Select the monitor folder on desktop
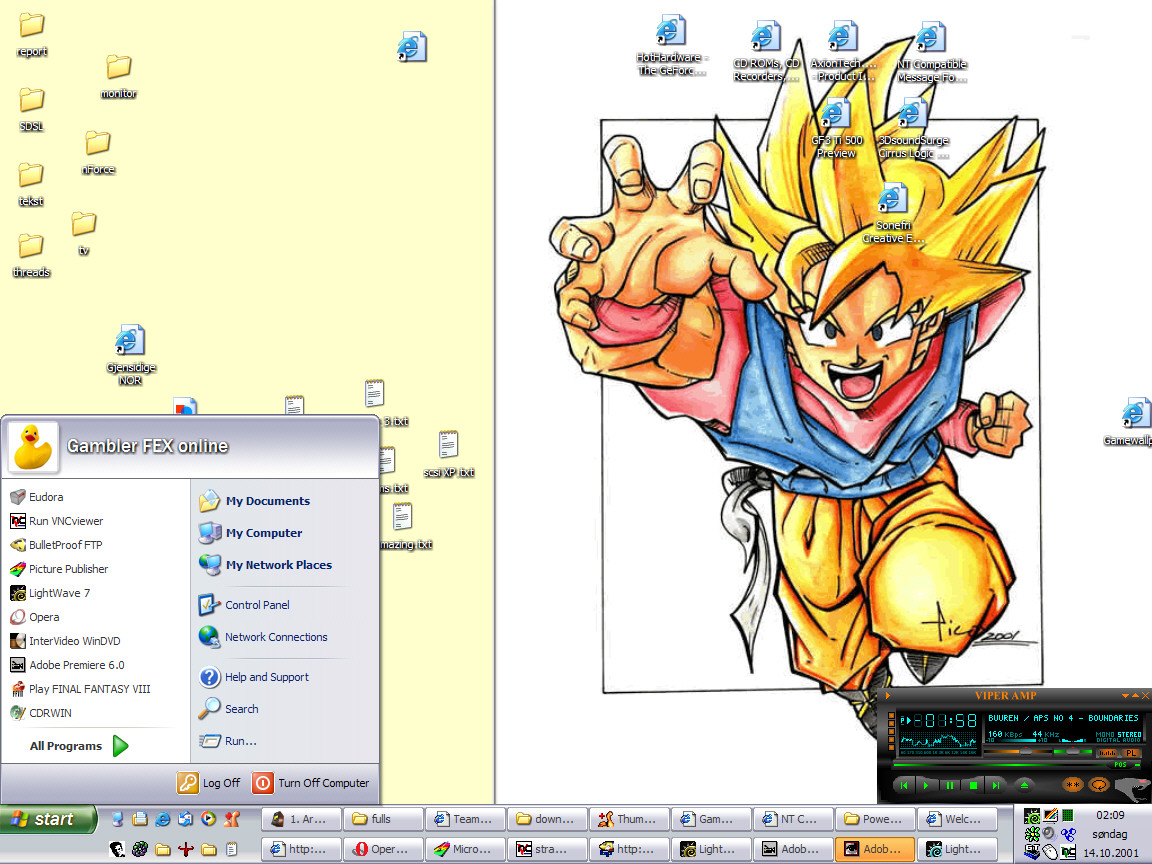Viewport: 1152px width, 864px height. click(x=118, y=77)
